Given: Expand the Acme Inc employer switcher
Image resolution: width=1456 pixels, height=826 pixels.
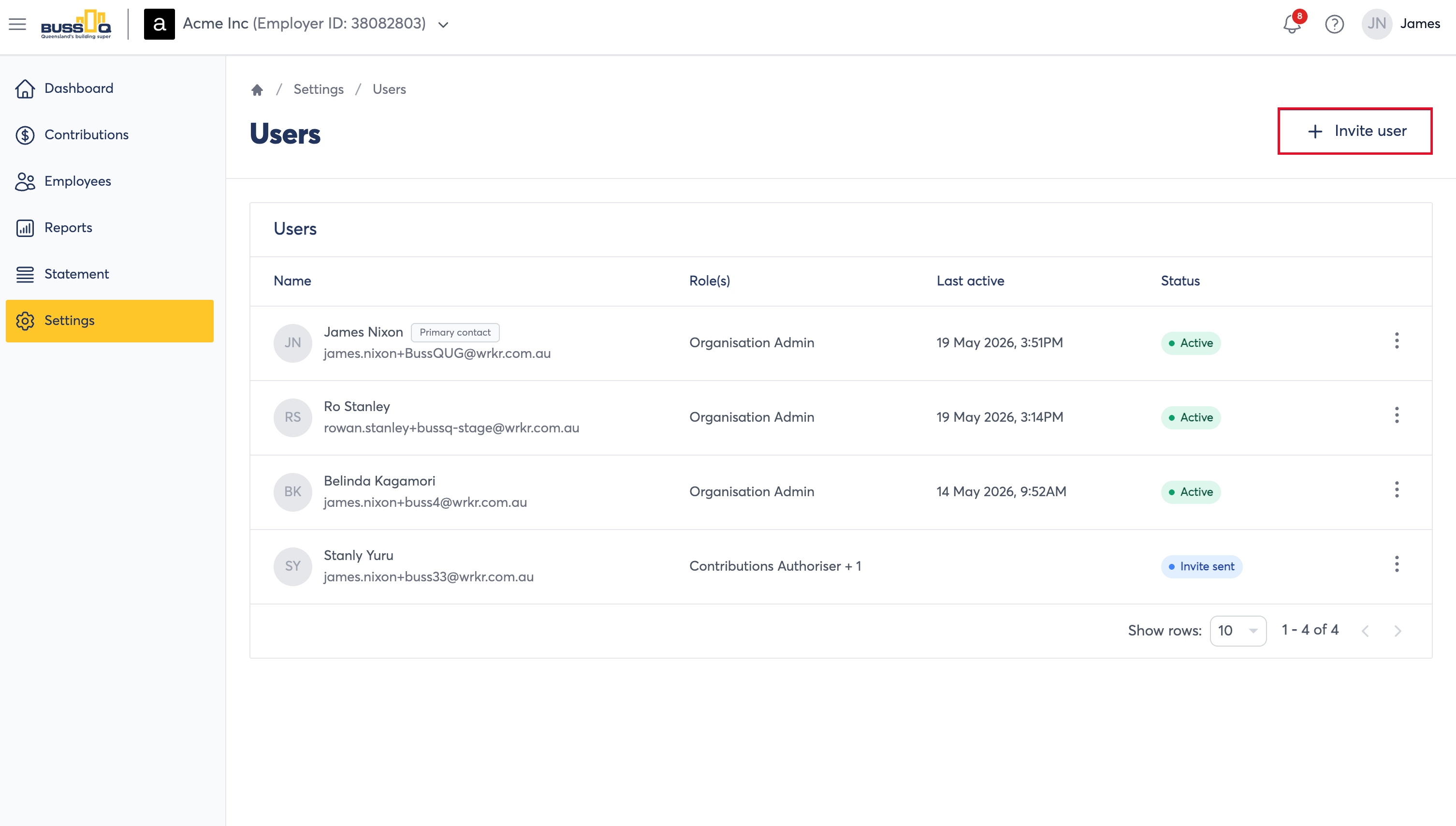Looking at the screenshot, I should [443, 24].
